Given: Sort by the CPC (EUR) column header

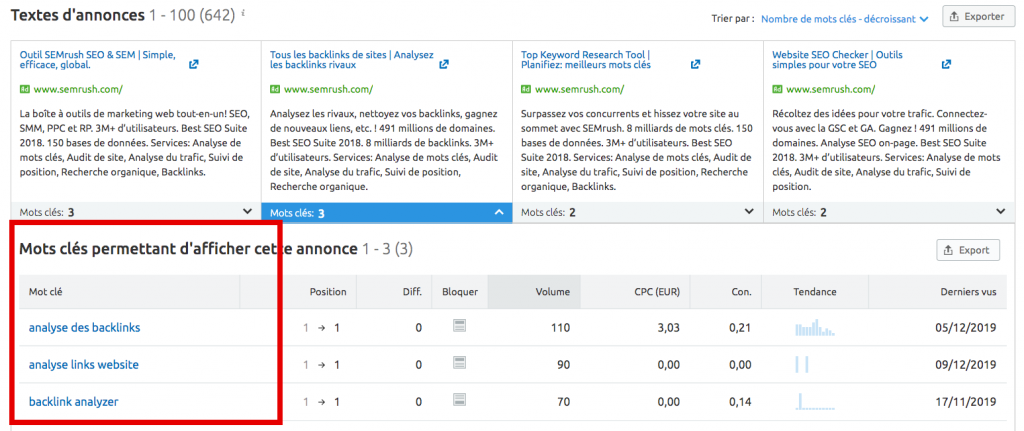Looking at the screenshot, I should tap(657, 292).
